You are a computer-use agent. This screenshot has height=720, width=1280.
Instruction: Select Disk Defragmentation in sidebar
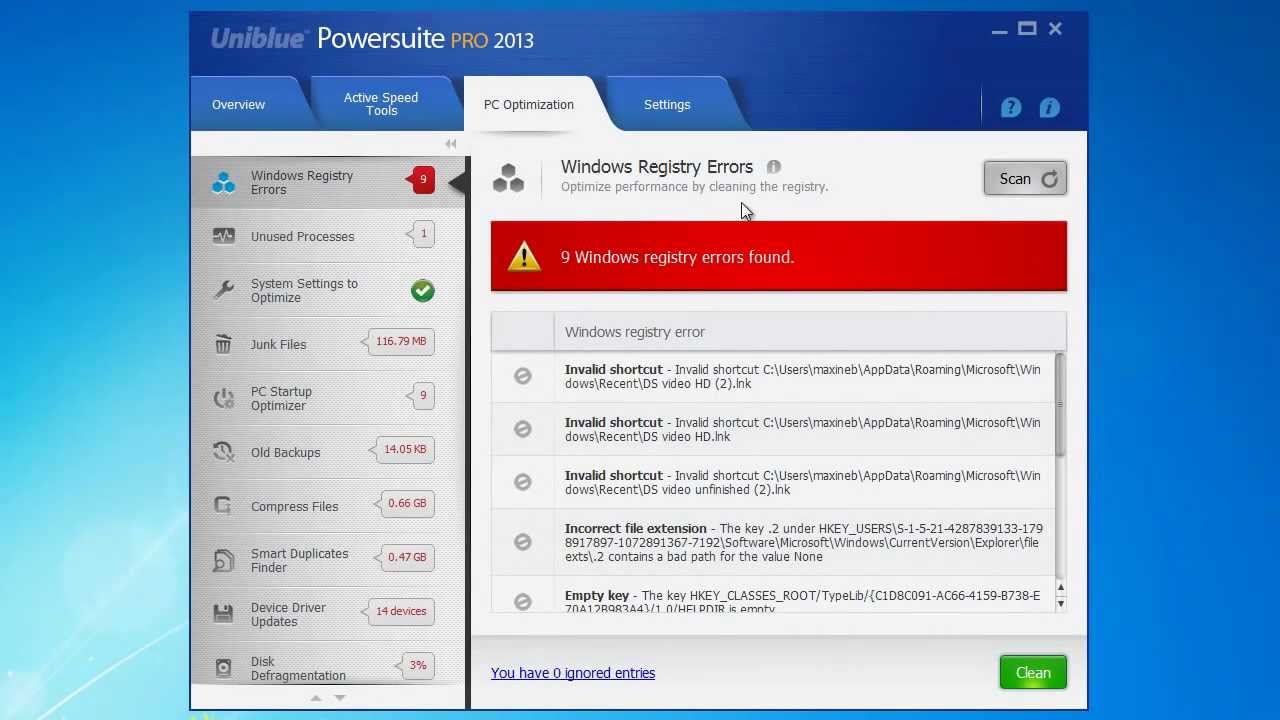point(327,665)
